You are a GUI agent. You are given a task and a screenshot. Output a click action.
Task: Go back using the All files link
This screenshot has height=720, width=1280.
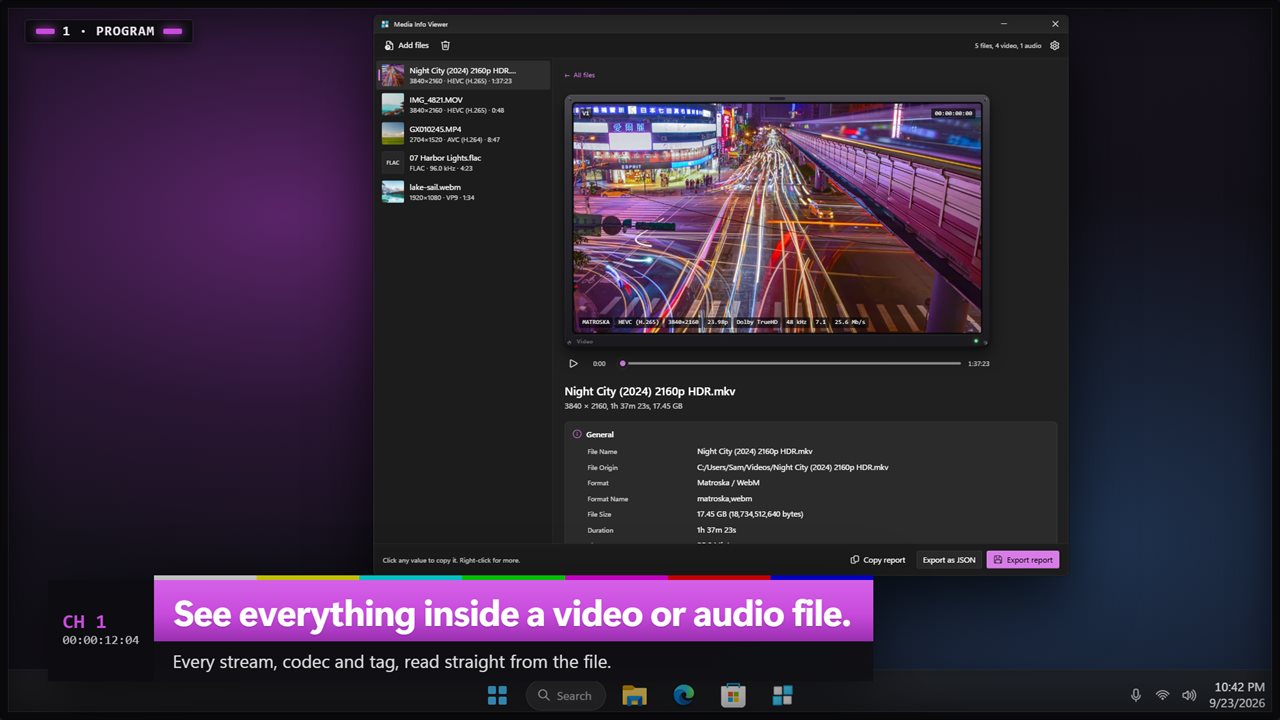(x=580, y=75)
